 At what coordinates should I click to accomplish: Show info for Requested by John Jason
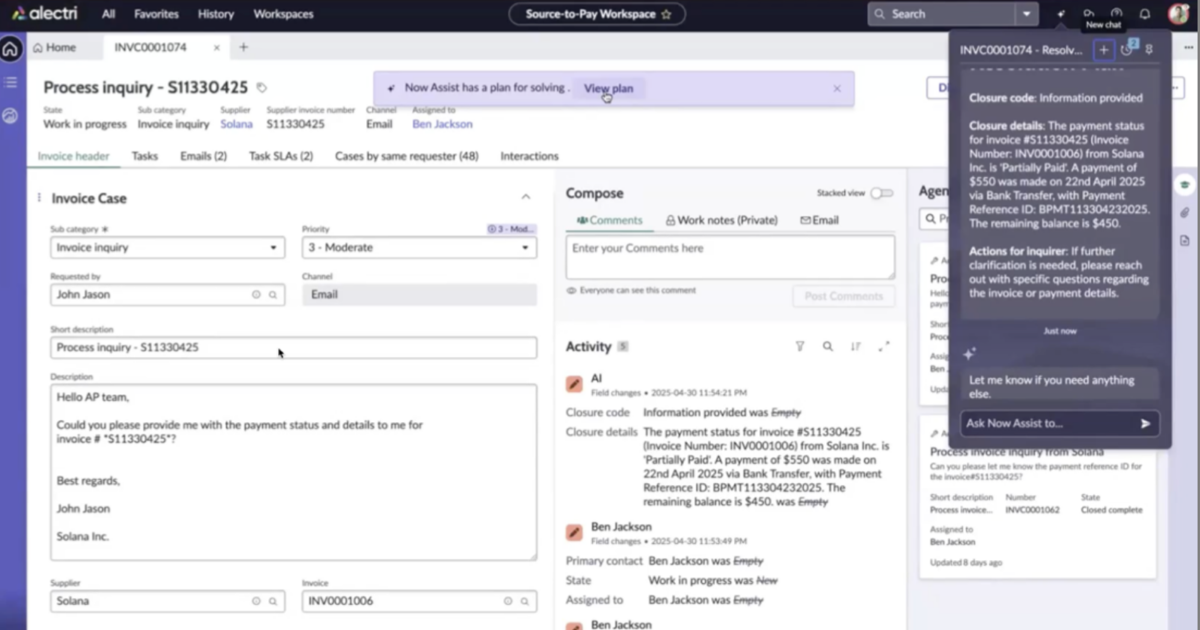[256, 295]
